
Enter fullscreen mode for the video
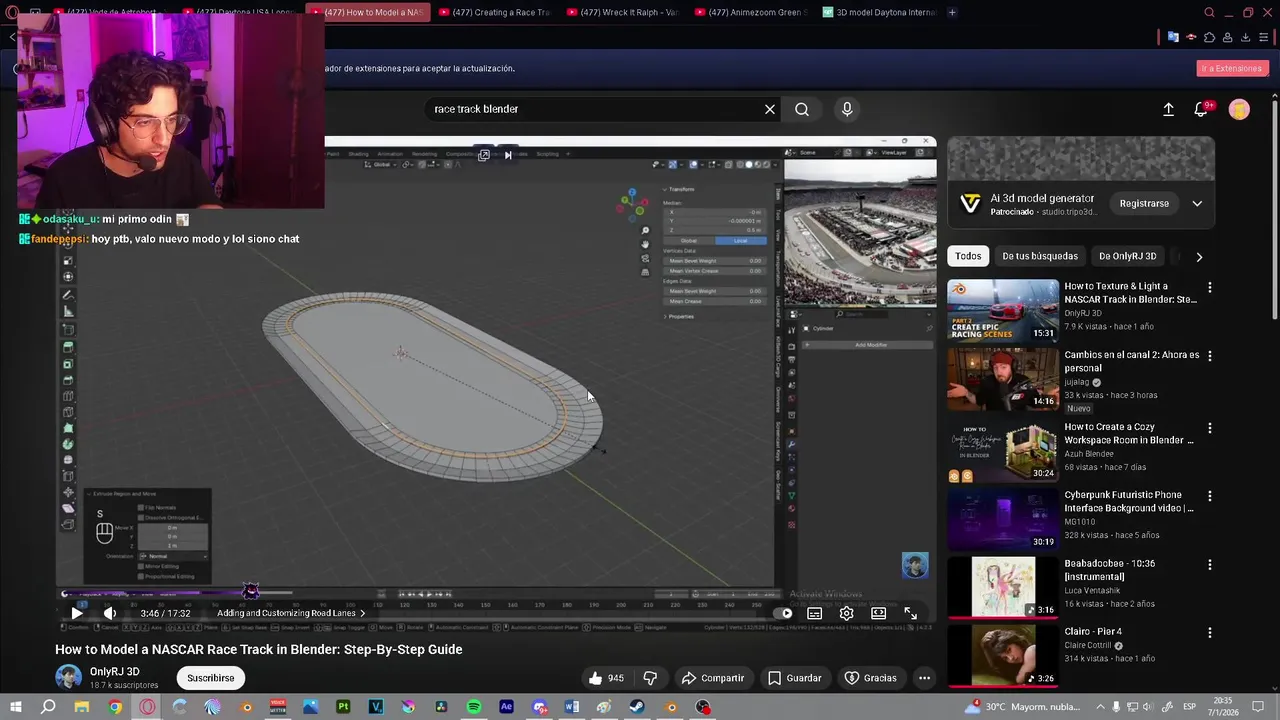tap(911, 613)
